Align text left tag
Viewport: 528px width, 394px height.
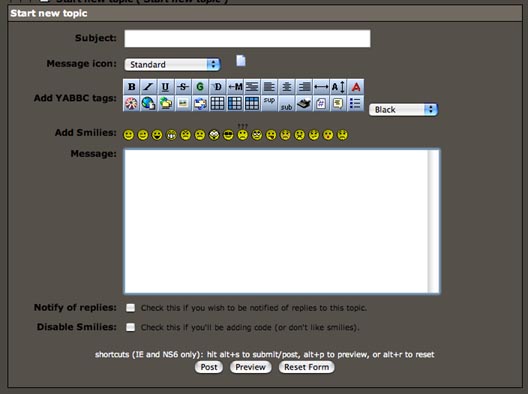[269, 87]
